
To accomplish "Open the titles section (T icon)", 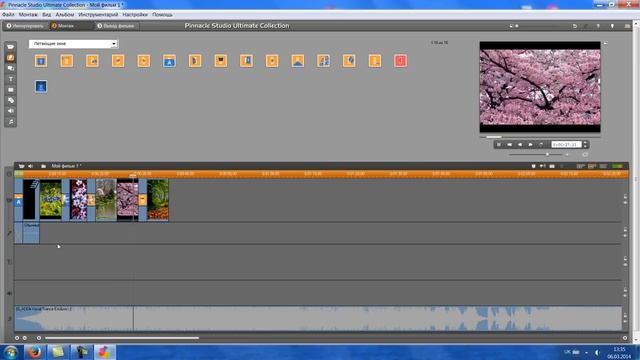I will point(11,79).
